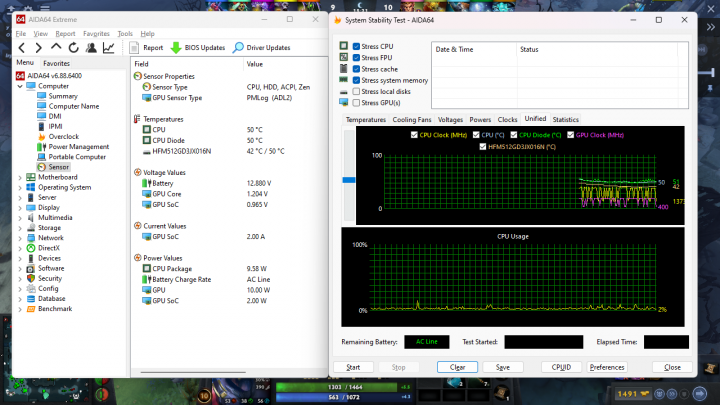Toggle CPU Diode (°C) graph checkbox

pyautogui.click(x=514, y=135)
